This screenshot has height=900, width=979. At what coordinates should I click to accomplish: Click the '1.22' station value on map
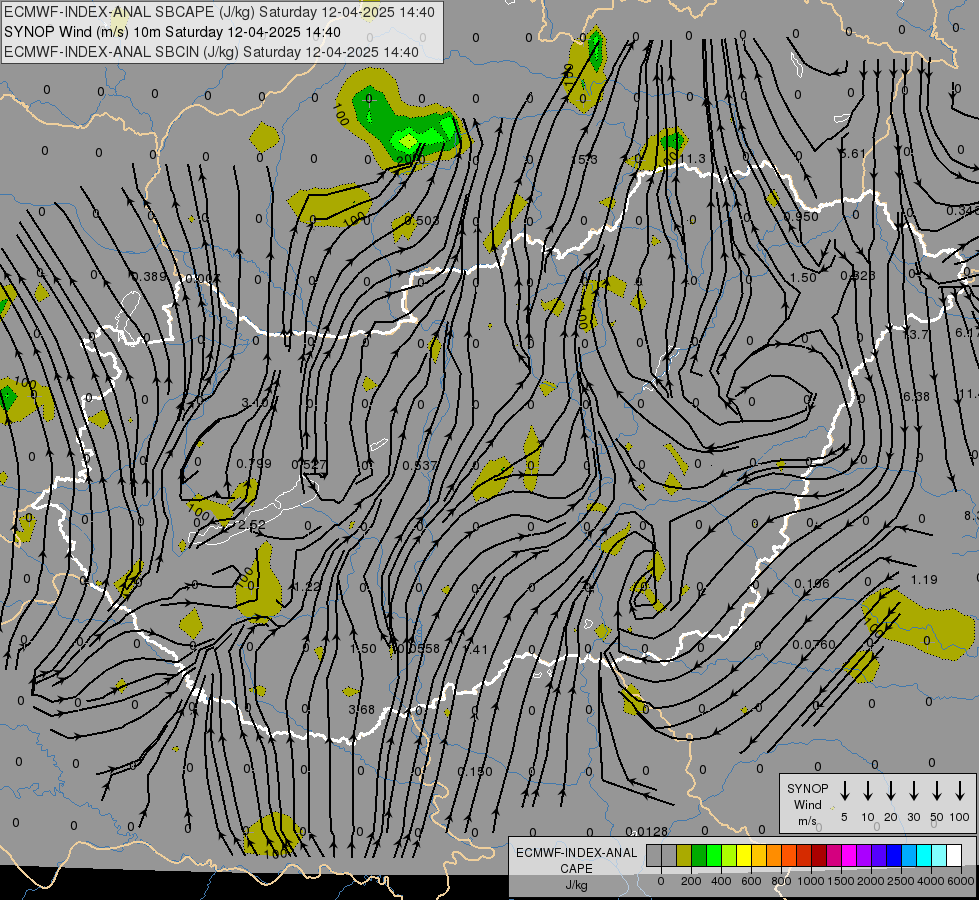tap(307, 586)
